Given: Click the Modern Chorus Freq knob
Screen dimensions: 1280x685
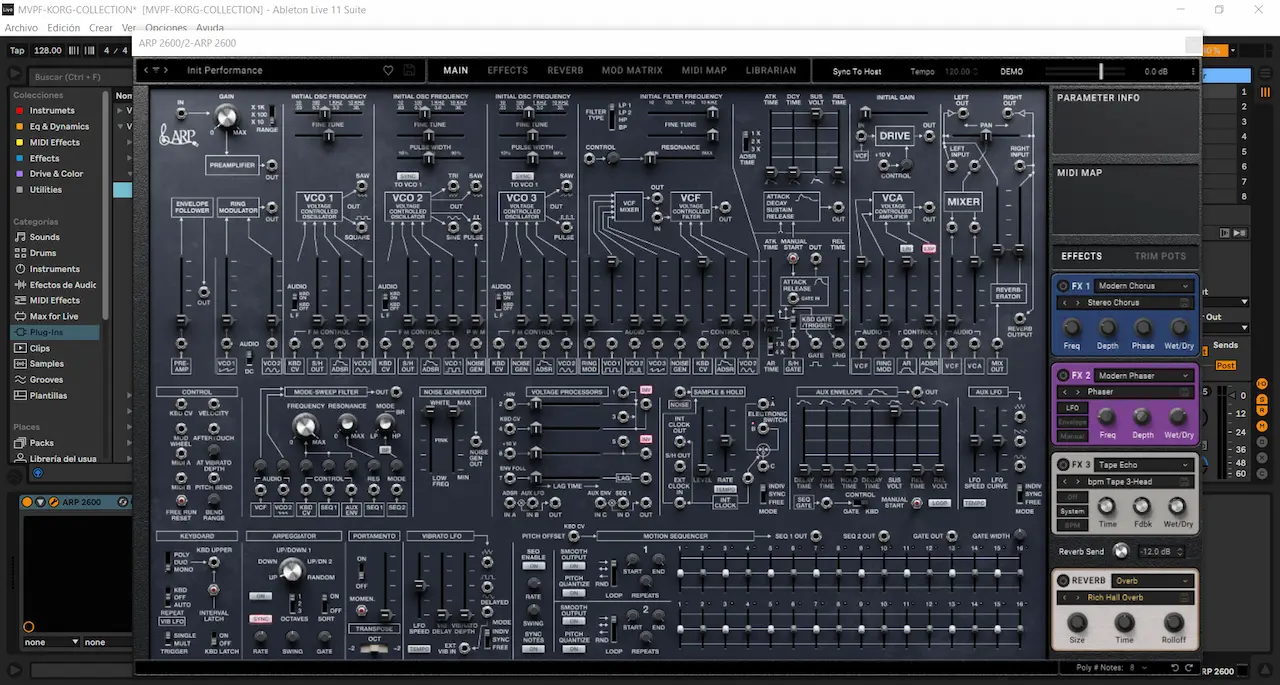Looking at the screenshot, I should [x=1072, y=328].
